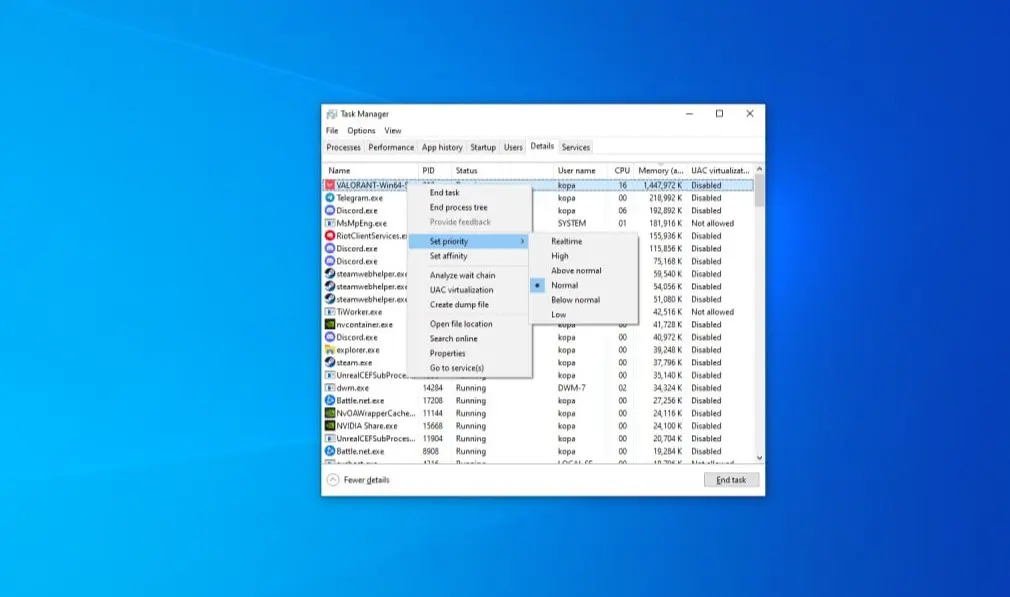Screen dimensions: 1010x597
Task: Click the scrollbar up arrow
Action: click(759, 169)
